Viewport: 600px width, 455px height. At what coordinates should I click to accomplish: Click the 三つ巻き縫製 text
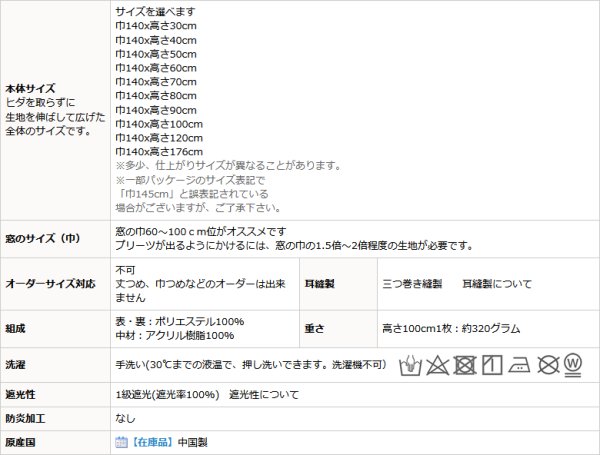412,284
